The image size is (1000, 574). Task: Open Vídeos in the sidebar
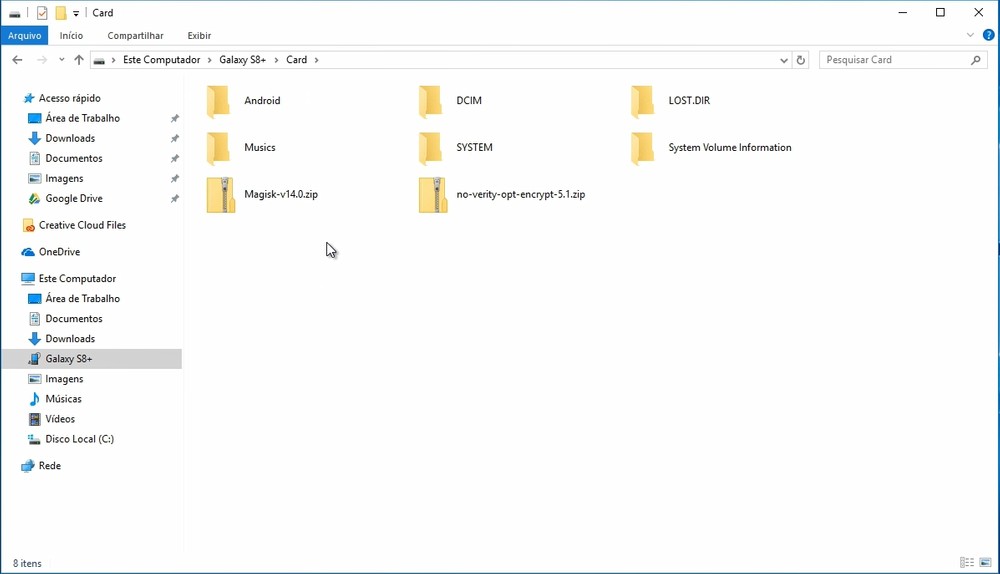52,419
